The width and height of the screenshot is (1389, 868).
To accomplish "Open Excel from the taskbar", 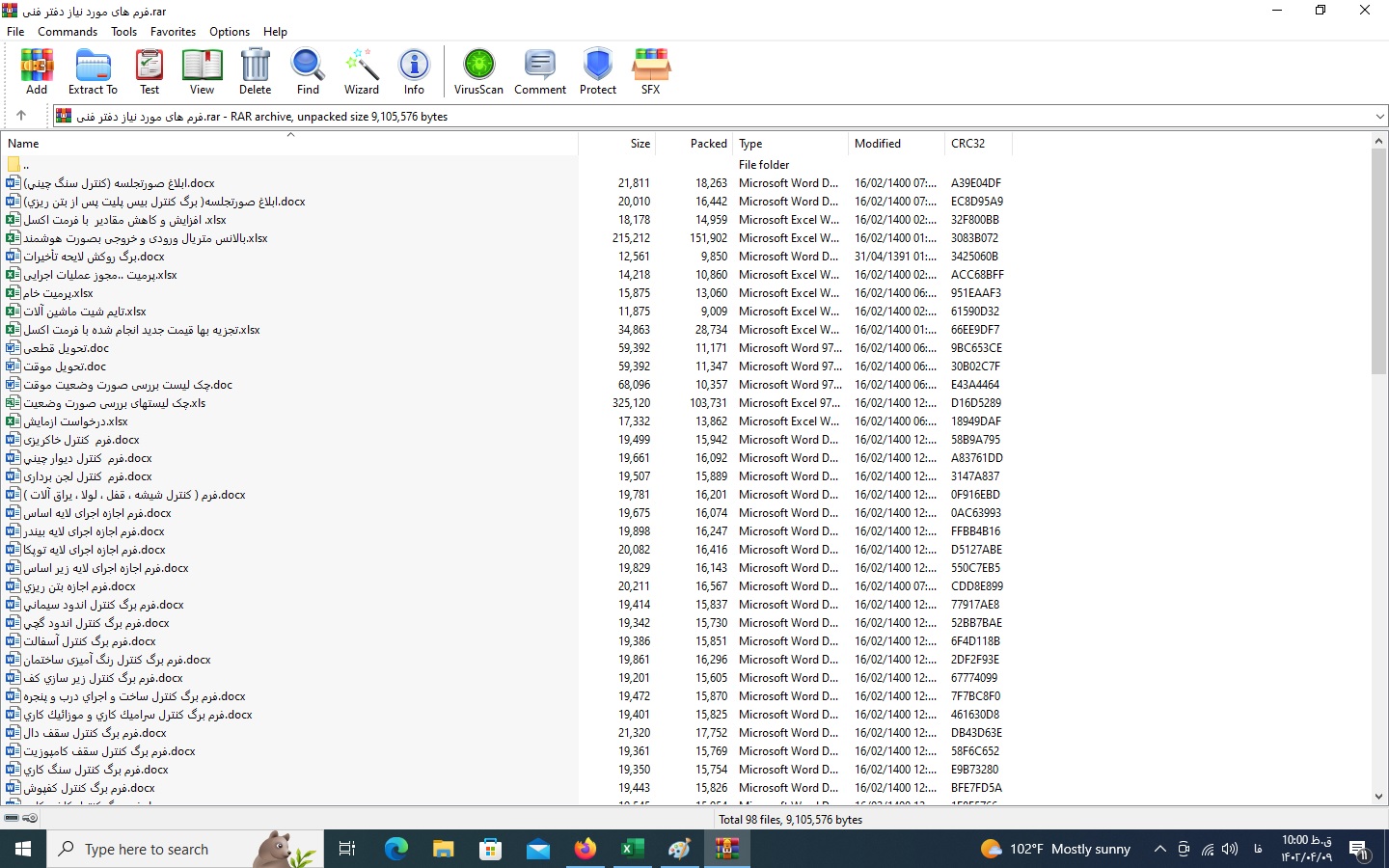I will click(x=632, y=849).
